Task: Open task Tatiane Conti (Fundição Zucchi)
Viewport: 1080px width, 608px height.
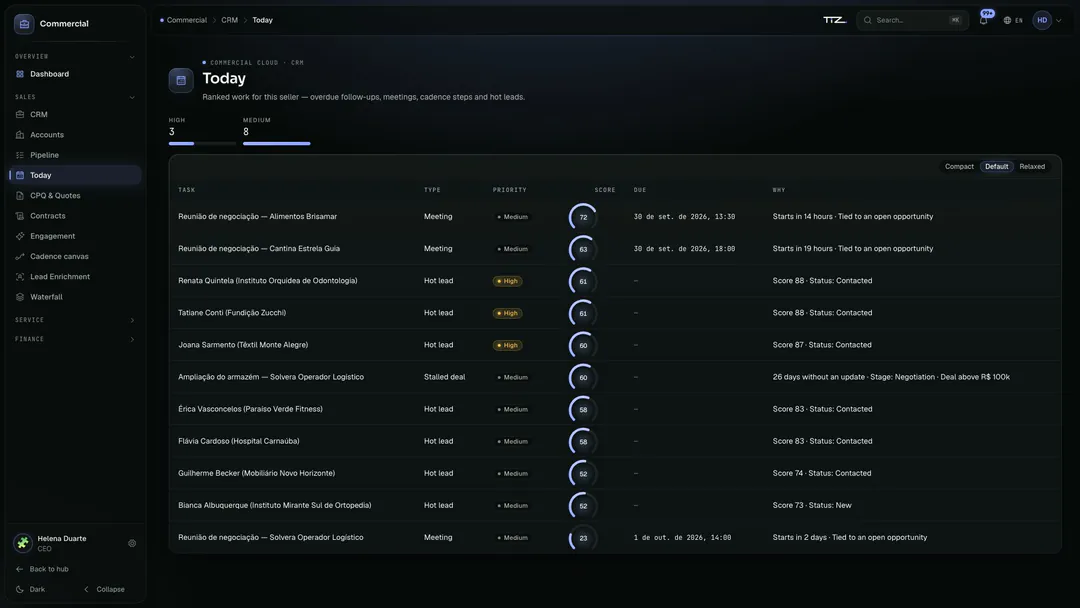Action: (x=232, y=313)
